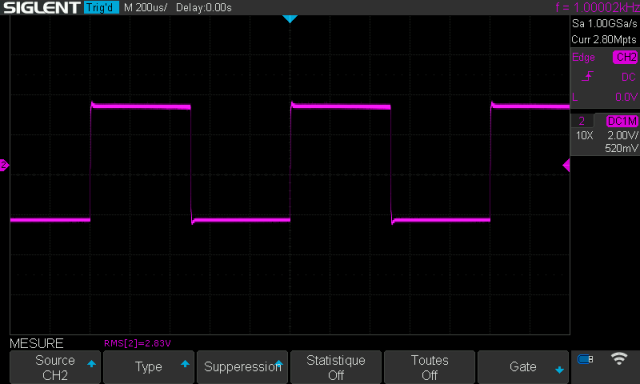Click the cyan trigger position marker
The width and height of the screenshot is (640, 384).
[290, 19]
